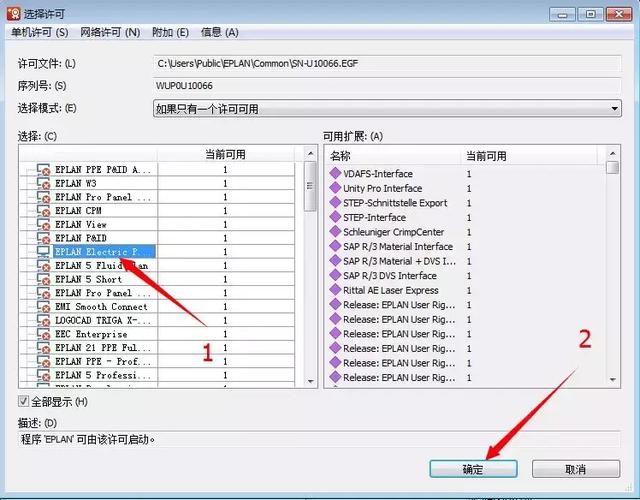Select SAP R/3 DVS Interface extension
The width and height of the screenshot is (640, 500).
[390, 276]
